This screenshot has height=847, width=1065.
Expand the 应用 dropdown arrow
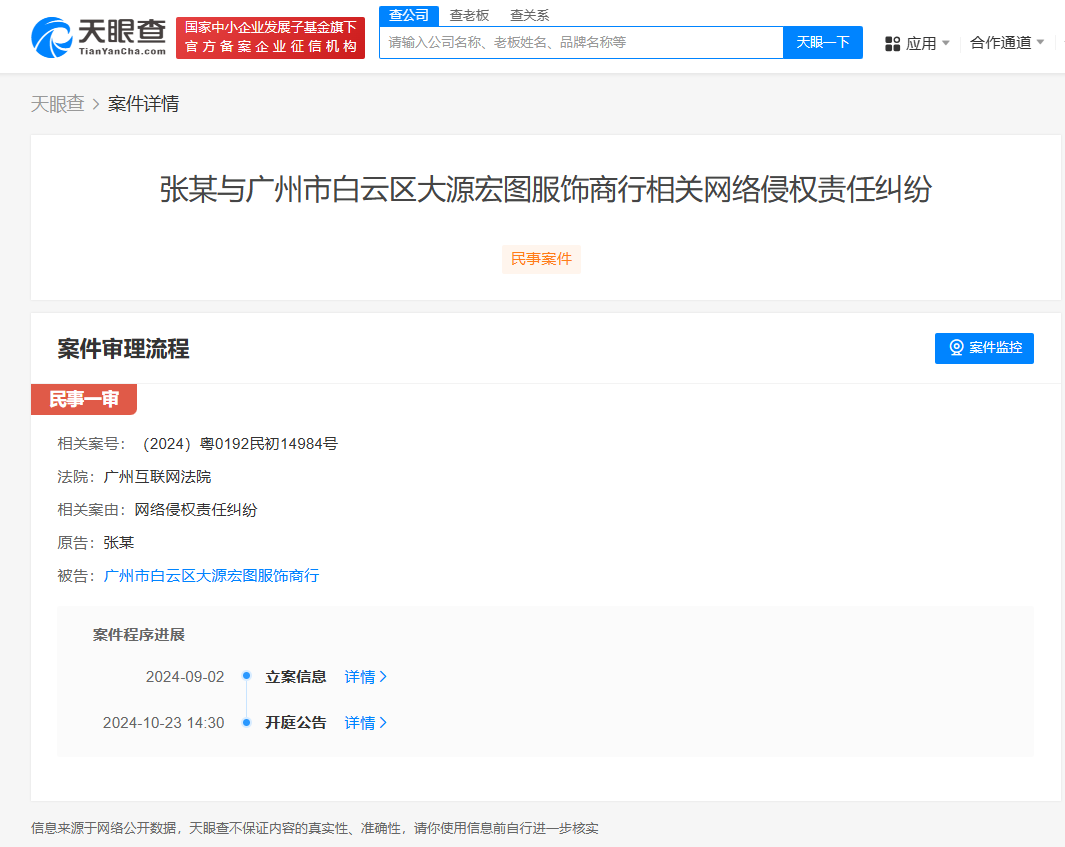(x=945, y=43)
